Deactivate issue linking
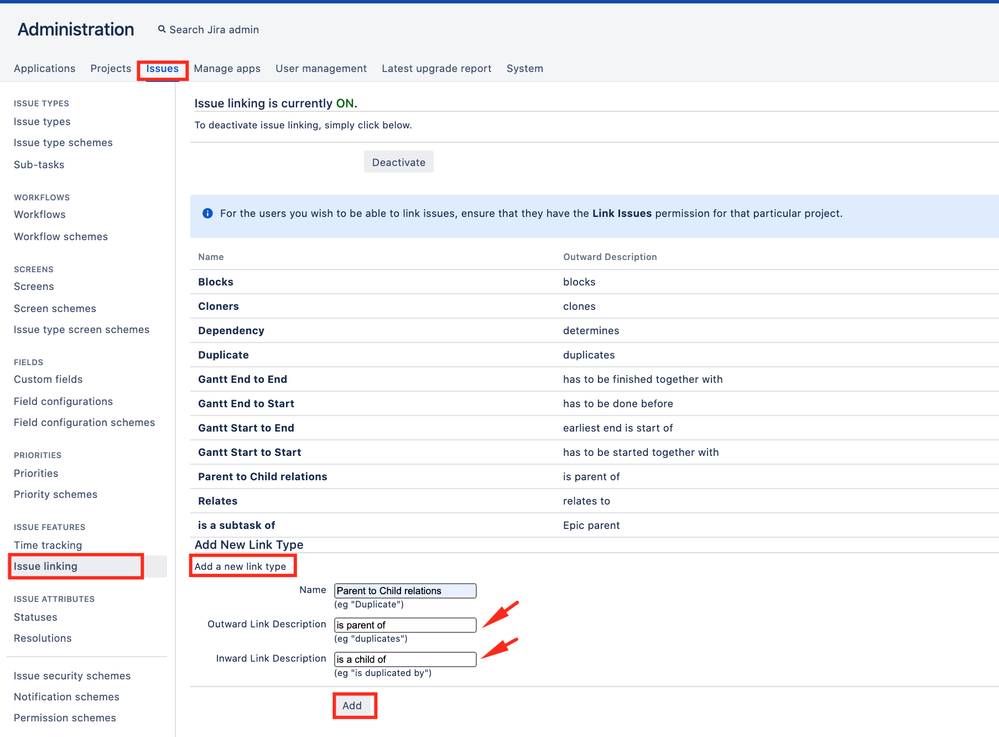 coord(399,162)
